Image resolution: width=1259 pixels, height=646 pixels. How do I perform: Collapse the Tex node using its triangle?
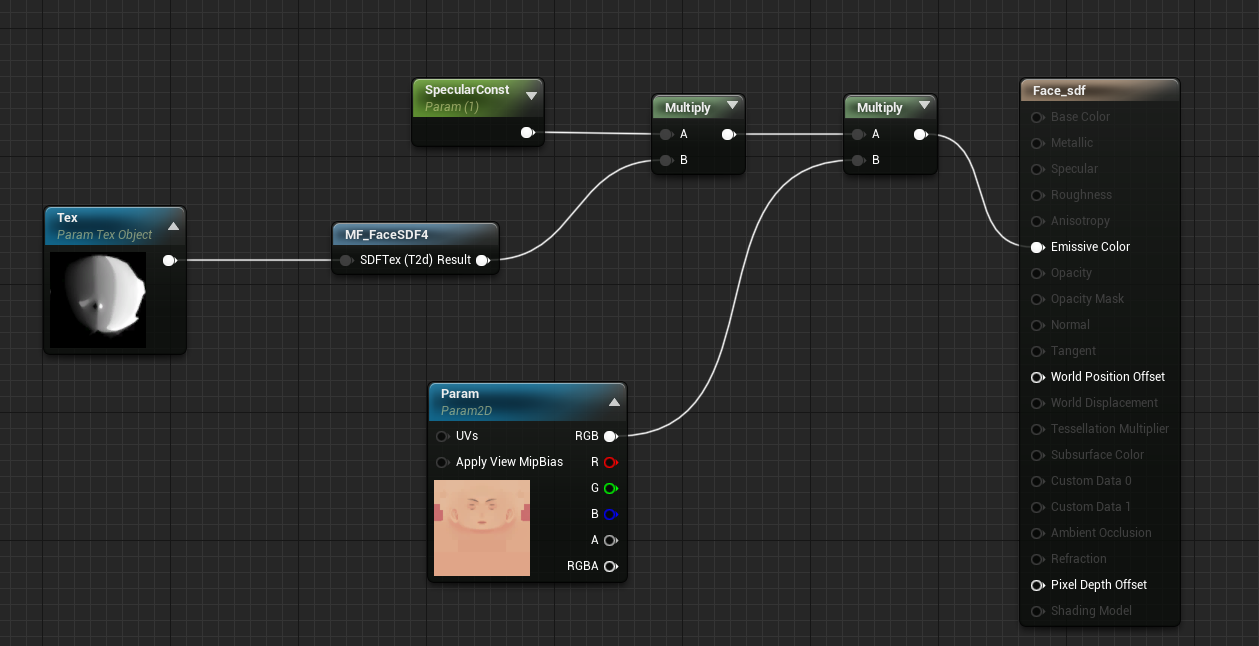pyautogui.click(x=172, y=225)
